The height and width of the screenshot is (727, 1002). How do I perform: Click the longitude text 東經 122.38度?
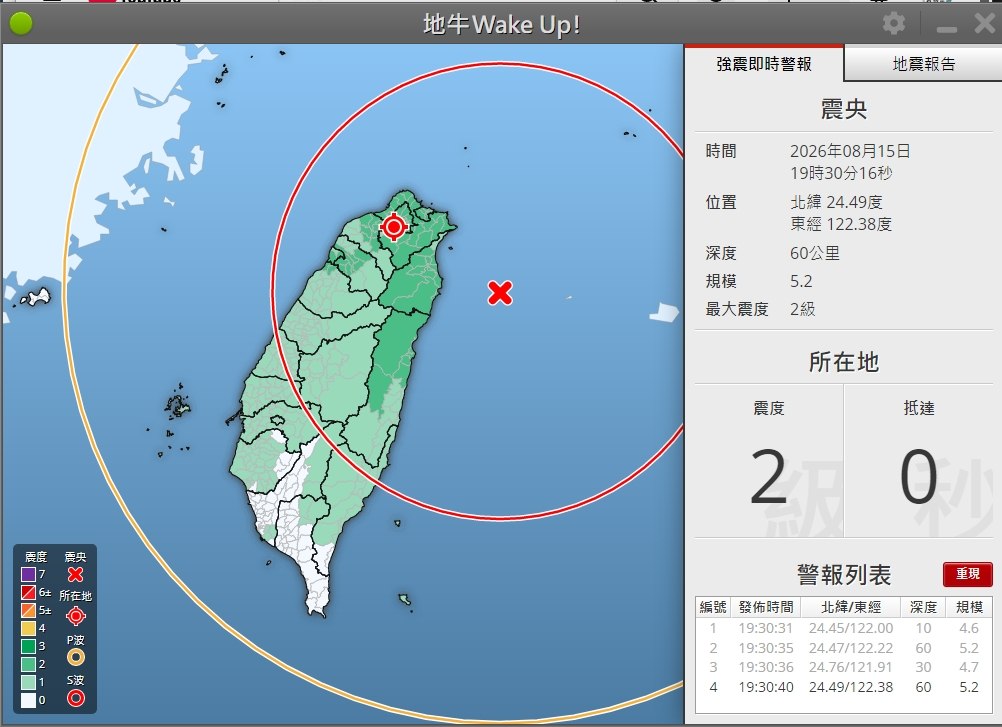tap(841, 224)
